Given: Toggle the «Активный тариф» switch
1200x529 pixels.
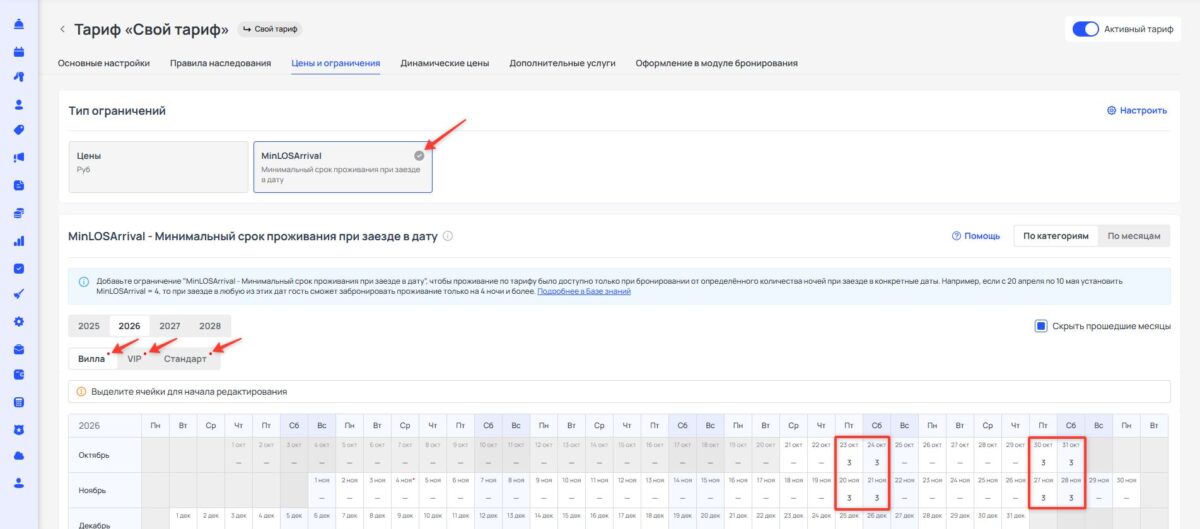Looking at the screenshot, I should [x=1086, y=29].
